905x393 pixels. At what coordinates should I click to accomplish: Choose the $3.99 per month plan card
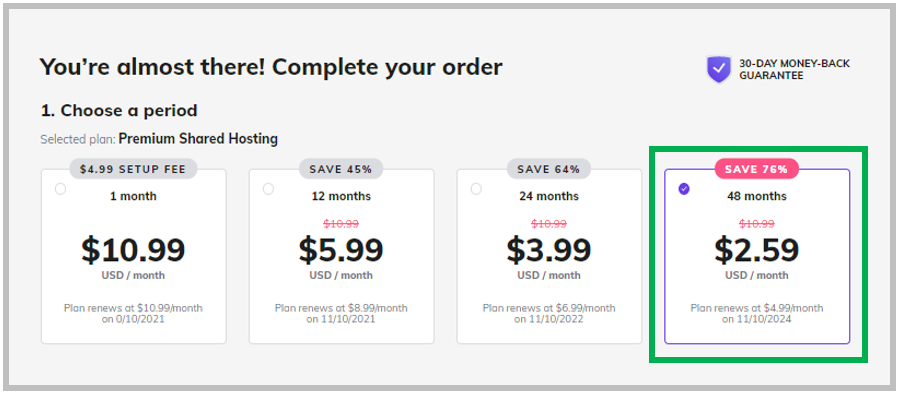549,256
